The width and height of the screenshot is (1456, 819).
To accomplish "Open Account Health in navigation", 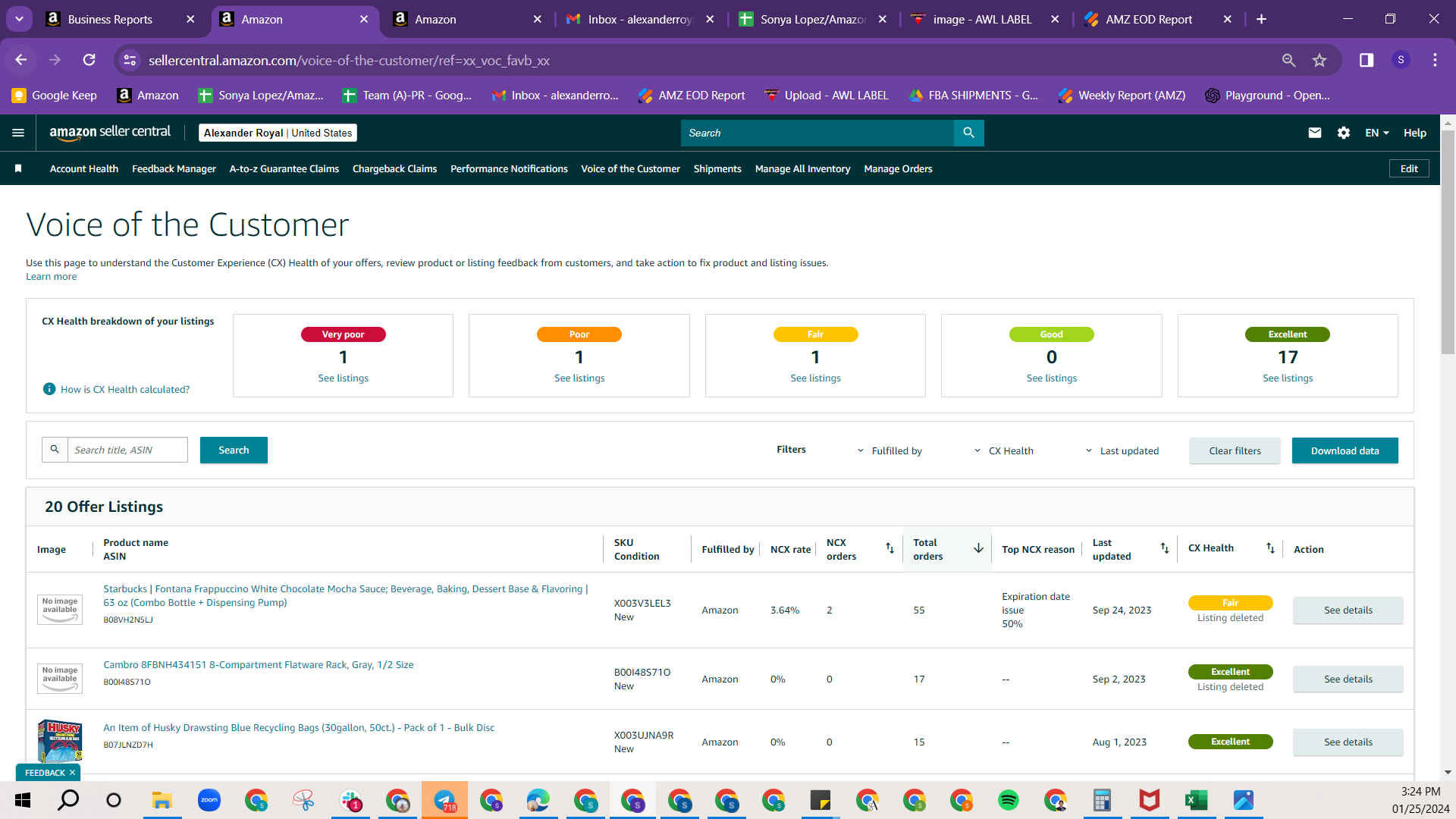I will click(x=84, y=168).
